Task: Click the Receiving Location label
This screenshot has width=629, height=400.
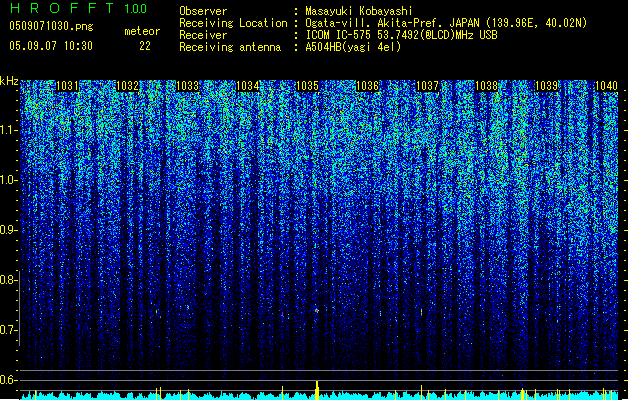Action: click(x=233, y=23)
